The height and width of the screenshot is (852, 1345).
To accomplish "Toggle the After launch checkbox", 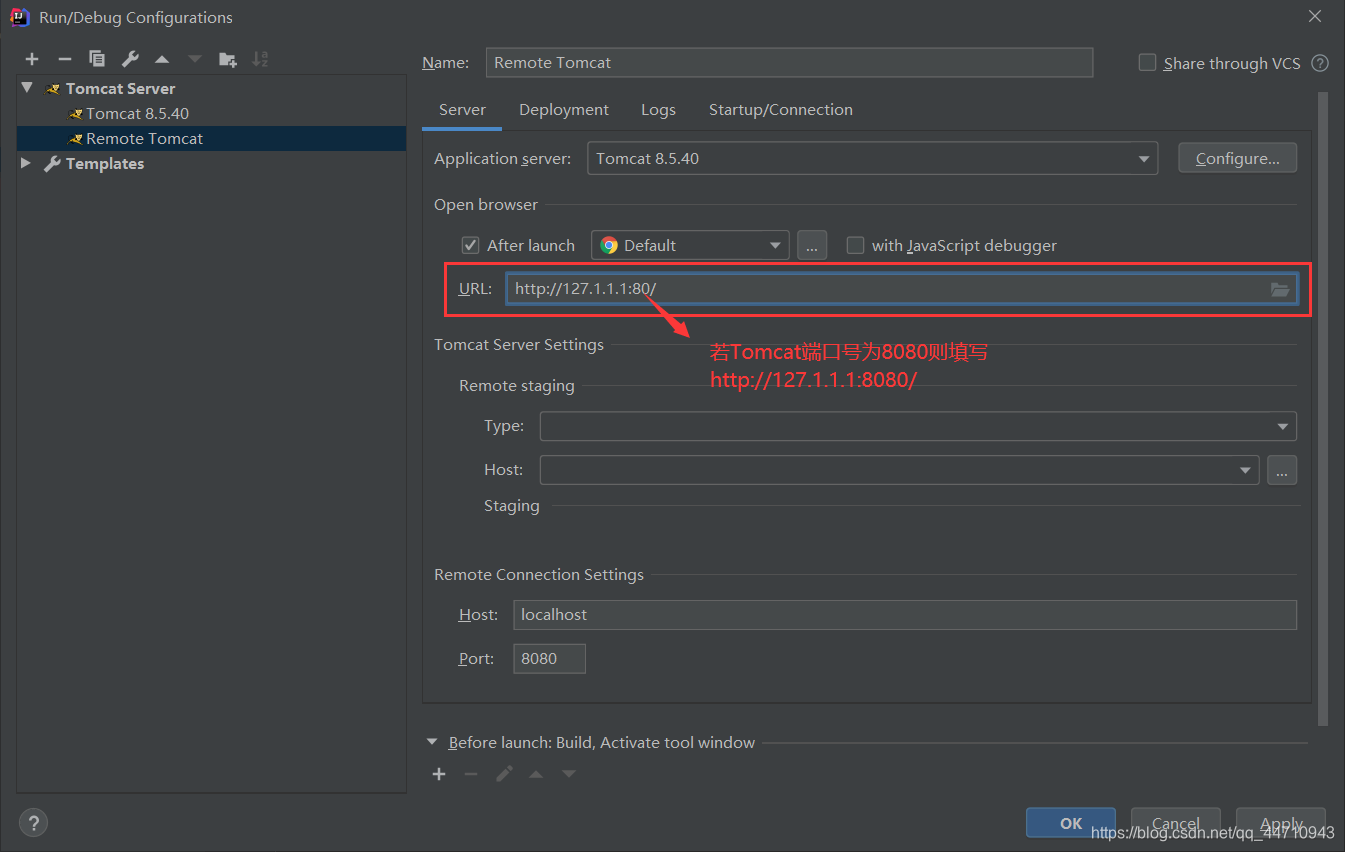I will pos(470,245).
